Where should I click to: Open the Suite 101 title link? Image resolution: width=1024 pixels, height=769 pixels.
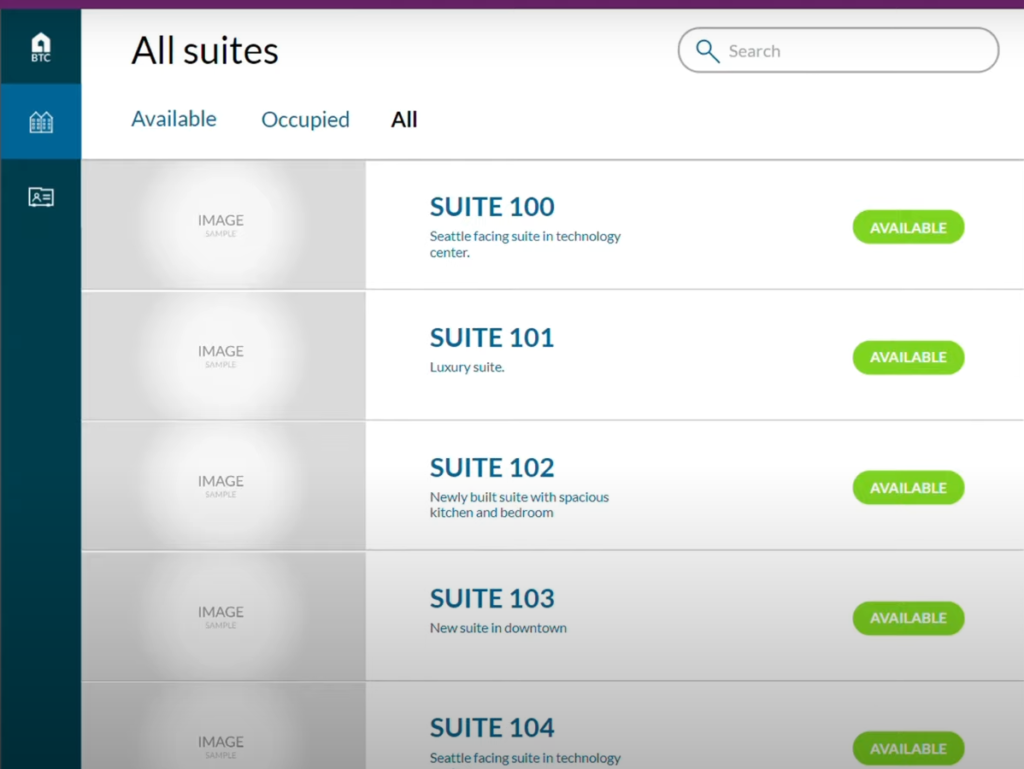(x=492, y=337)
